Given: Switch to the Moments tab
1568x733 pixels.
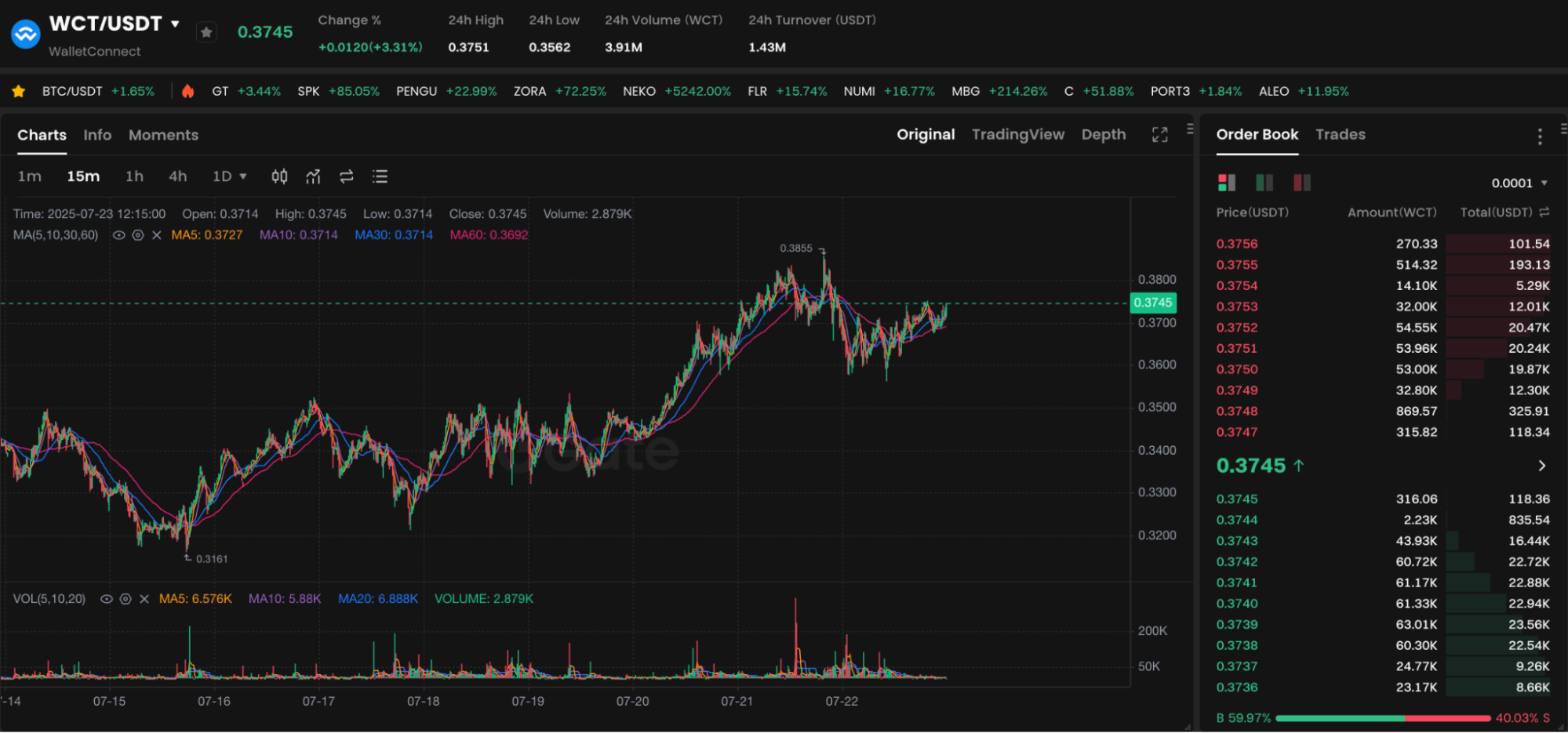Looking at the screenshot, I should coord(163,135).
